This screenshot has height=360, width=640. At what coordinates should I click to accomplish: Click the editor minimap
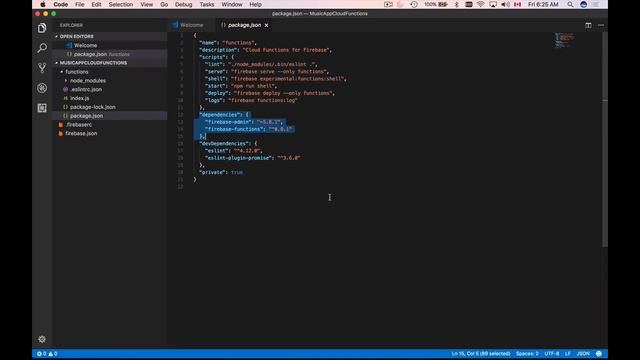point(564,40)
